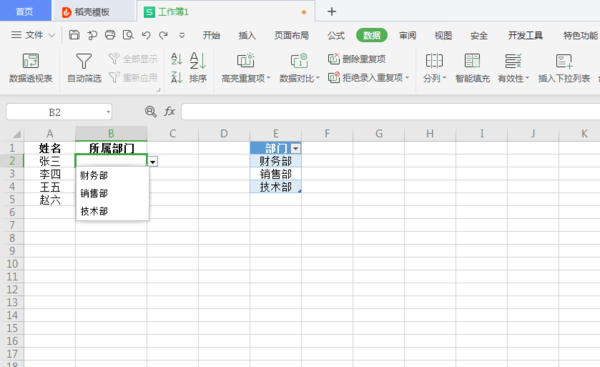This screenshot has height=367, width=600.
Task: Open Highlight Duplicates (高亮重复项) menu
Action: coord(246,68)
